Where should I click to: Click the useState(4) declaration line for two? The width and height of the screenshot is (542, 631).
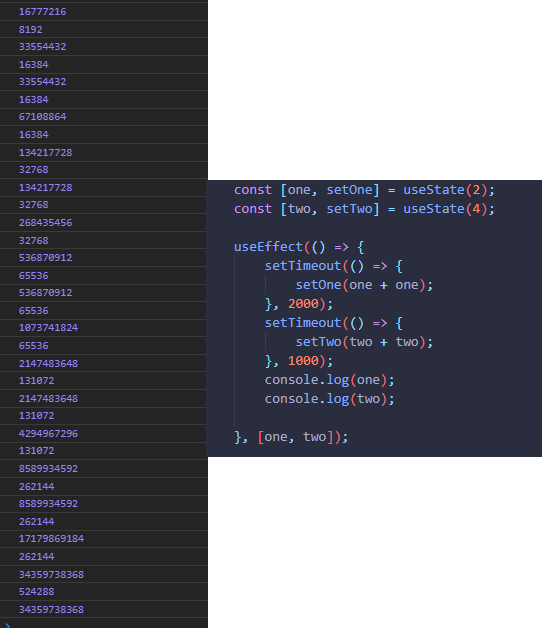click(364, 209)
